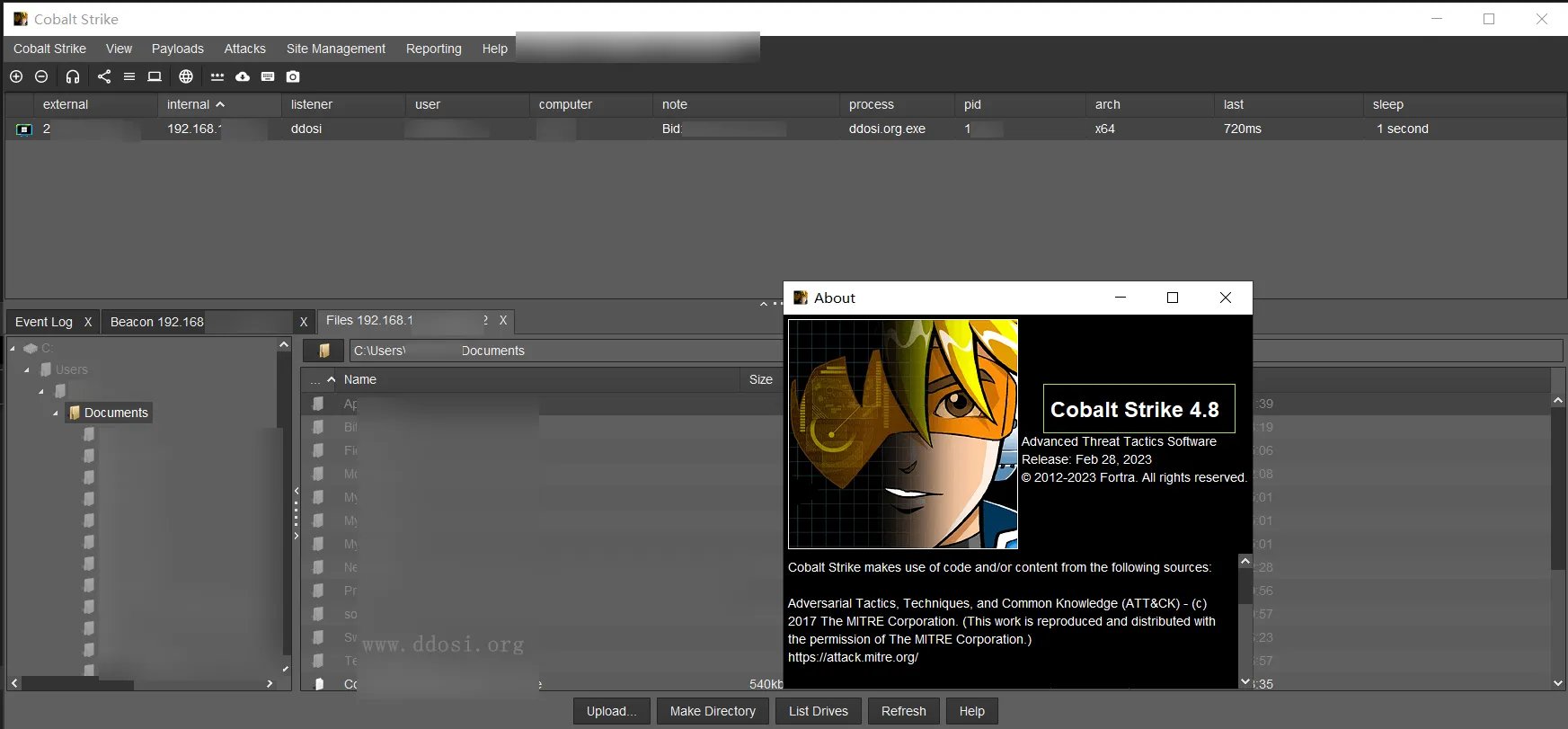Select the Windows beacon icon in session row
This screenshot has height=729, width=1568.
tap(24, 129)
